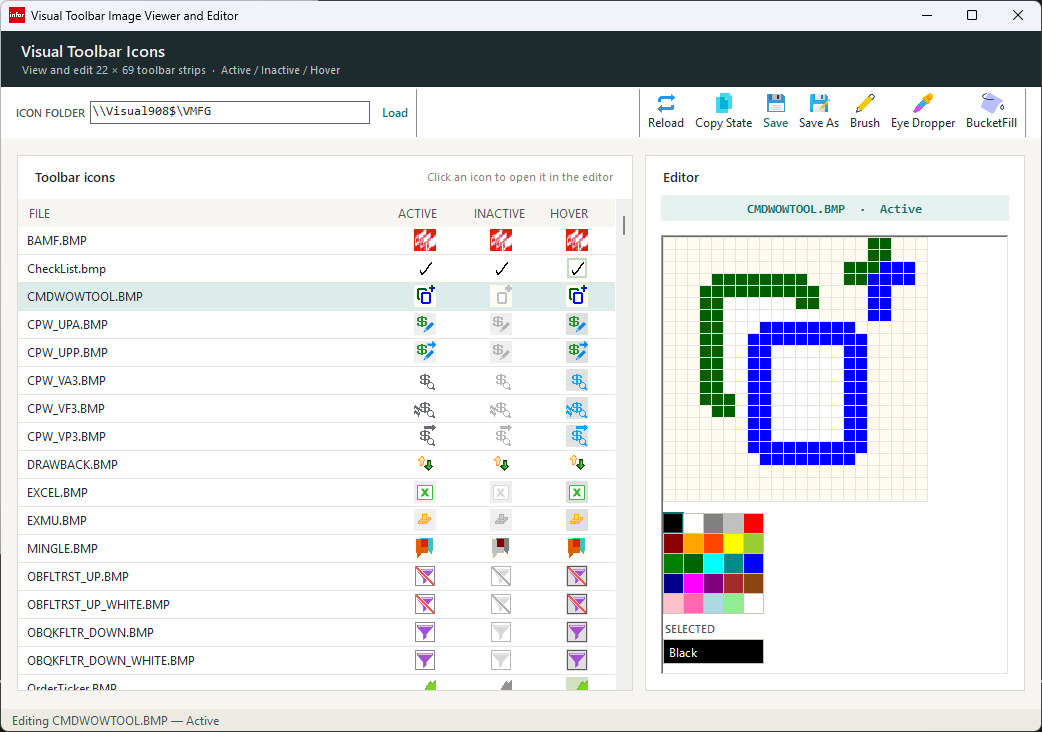
Task: Maximize the Visual Toolbar window
Action: point(972,15)
